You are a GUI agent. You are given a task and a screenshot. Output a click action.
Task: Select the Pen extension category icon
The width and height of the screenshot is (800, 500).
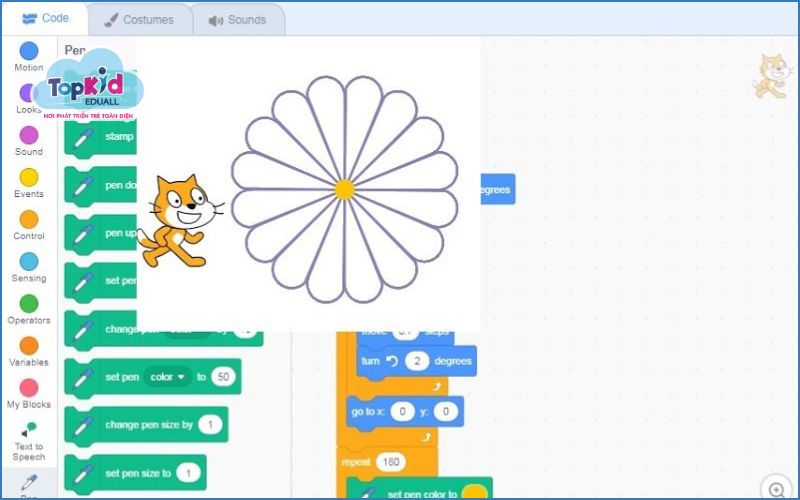pos(29,482)
